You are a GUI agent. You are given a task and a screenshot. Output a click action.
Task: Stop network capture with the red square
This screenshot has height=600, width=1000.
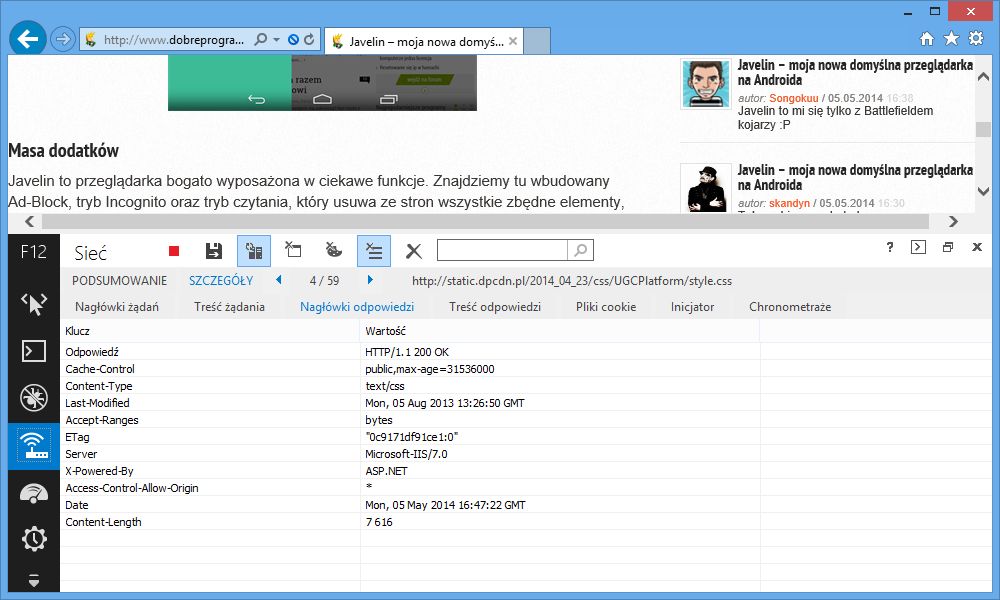click(x=173, y=251)
